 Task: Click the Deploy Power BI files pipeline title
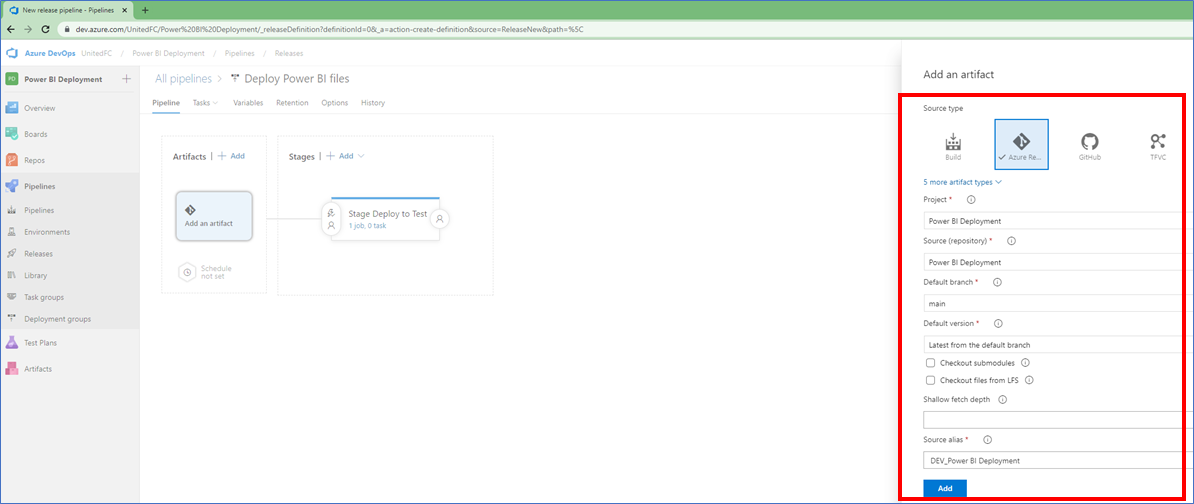[297, 79]
